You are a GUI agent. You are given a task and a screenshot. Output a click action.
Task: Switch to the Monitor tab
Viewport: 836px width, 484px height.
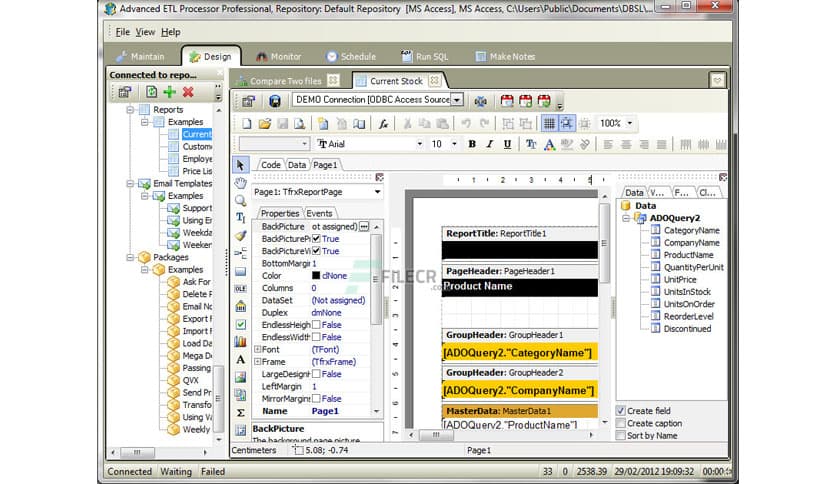tap(278, 57)
